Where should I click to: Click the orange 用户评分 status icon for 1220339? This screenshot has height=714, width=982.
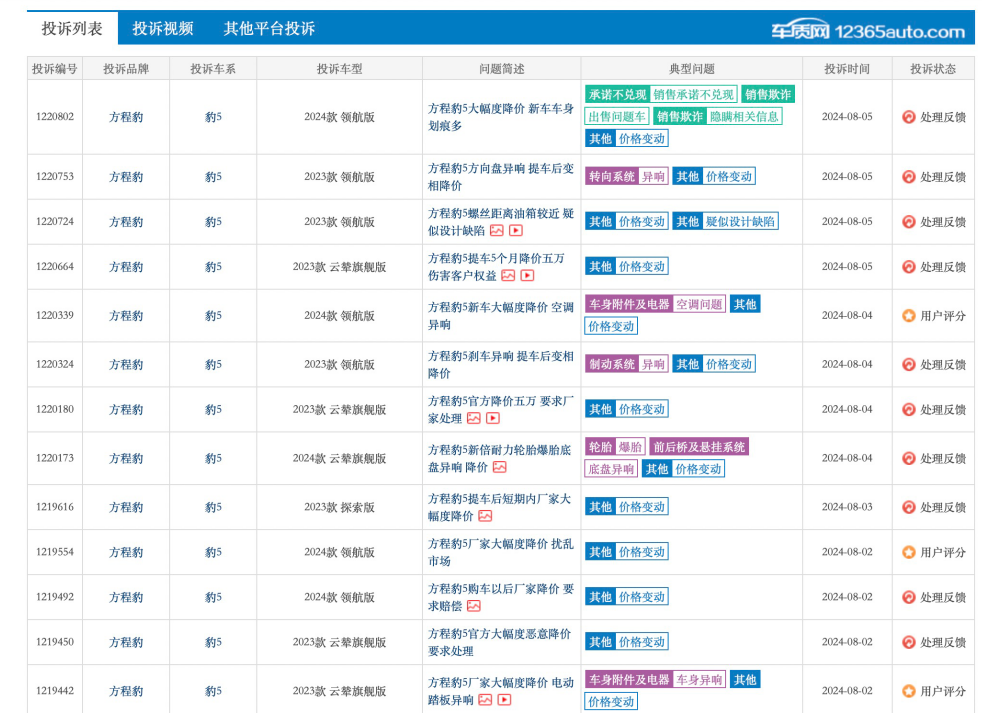pos(908,316)
